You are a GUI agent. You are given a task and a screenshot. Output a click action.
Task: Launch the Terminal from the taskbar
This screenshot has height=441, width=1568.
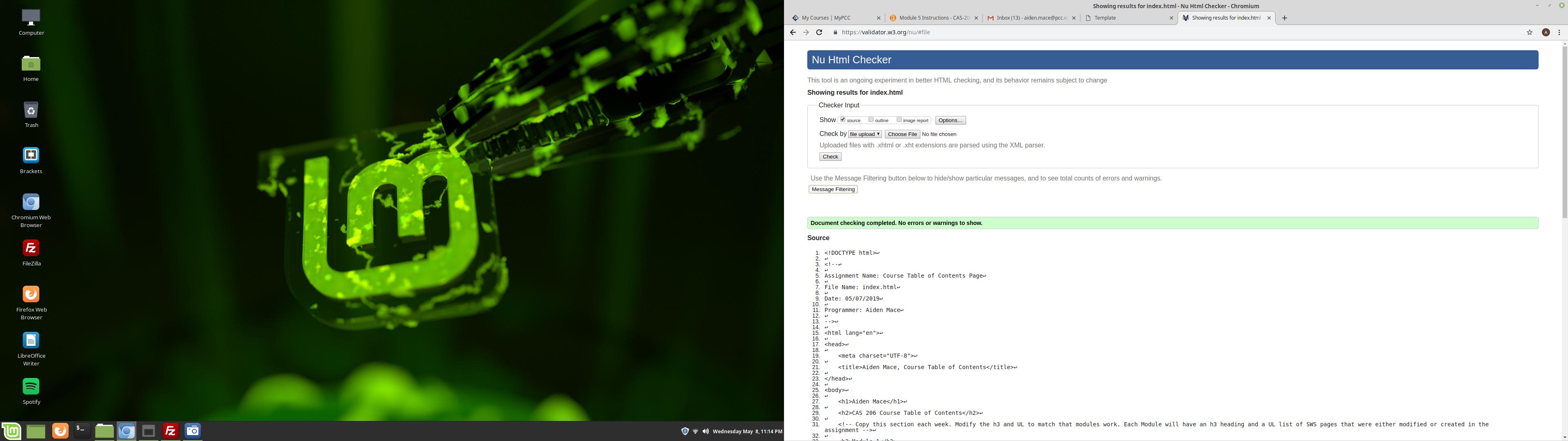(82, 431)
